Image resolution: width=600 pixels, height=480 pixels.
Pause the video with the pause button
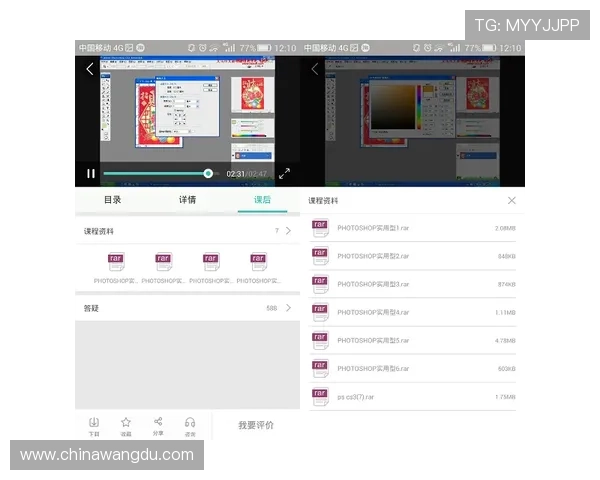90,173
